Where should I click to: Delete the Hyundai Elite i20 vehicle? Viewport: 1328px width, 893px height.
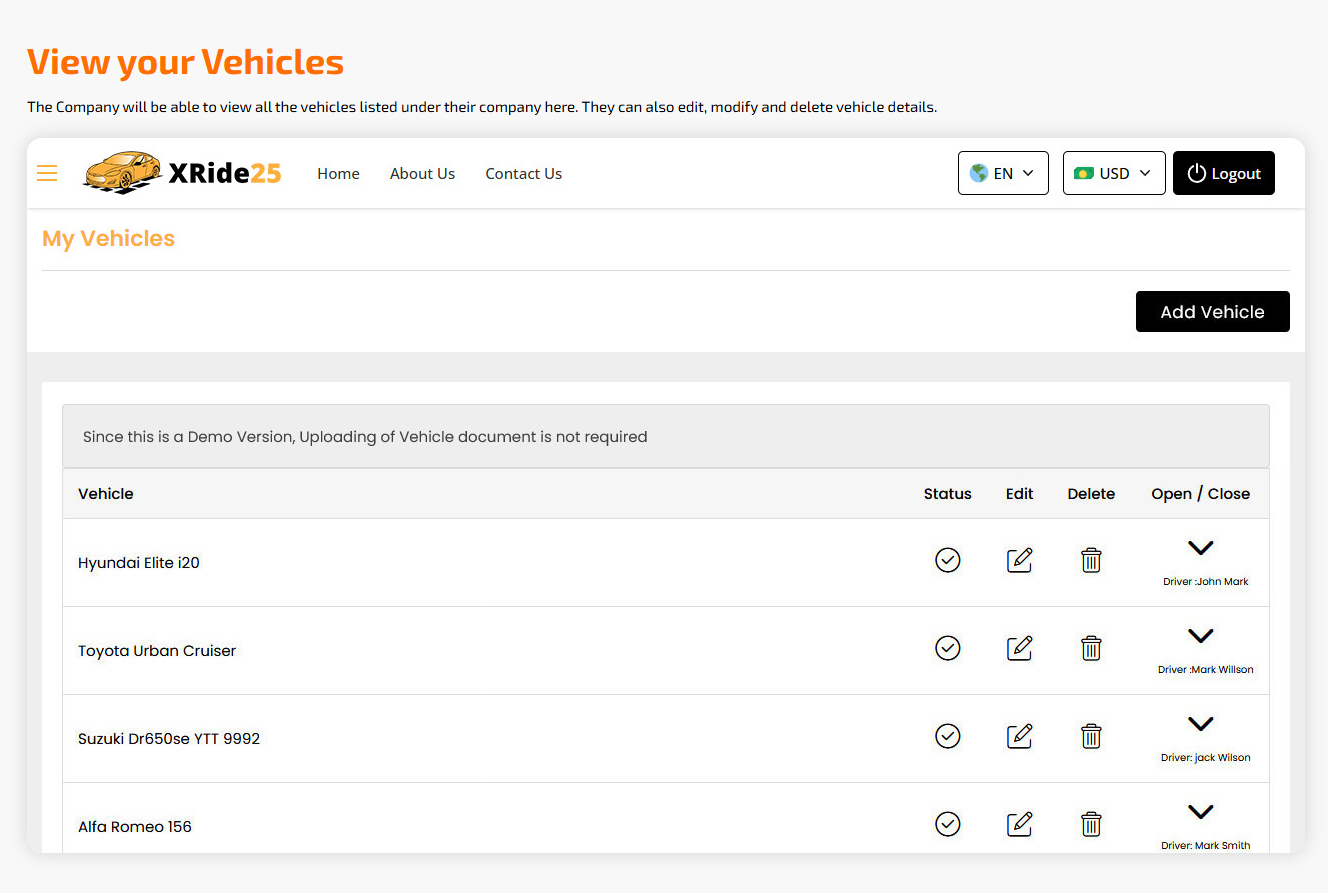click(1091, 560)
